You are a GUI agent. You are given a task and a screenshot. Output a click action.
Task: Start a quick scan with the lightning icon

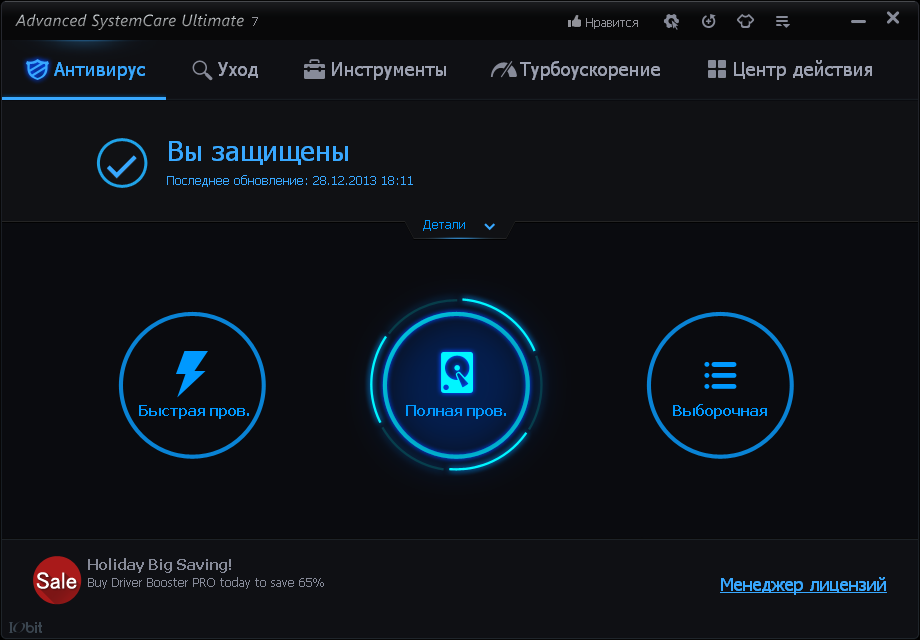pos(192,371)
